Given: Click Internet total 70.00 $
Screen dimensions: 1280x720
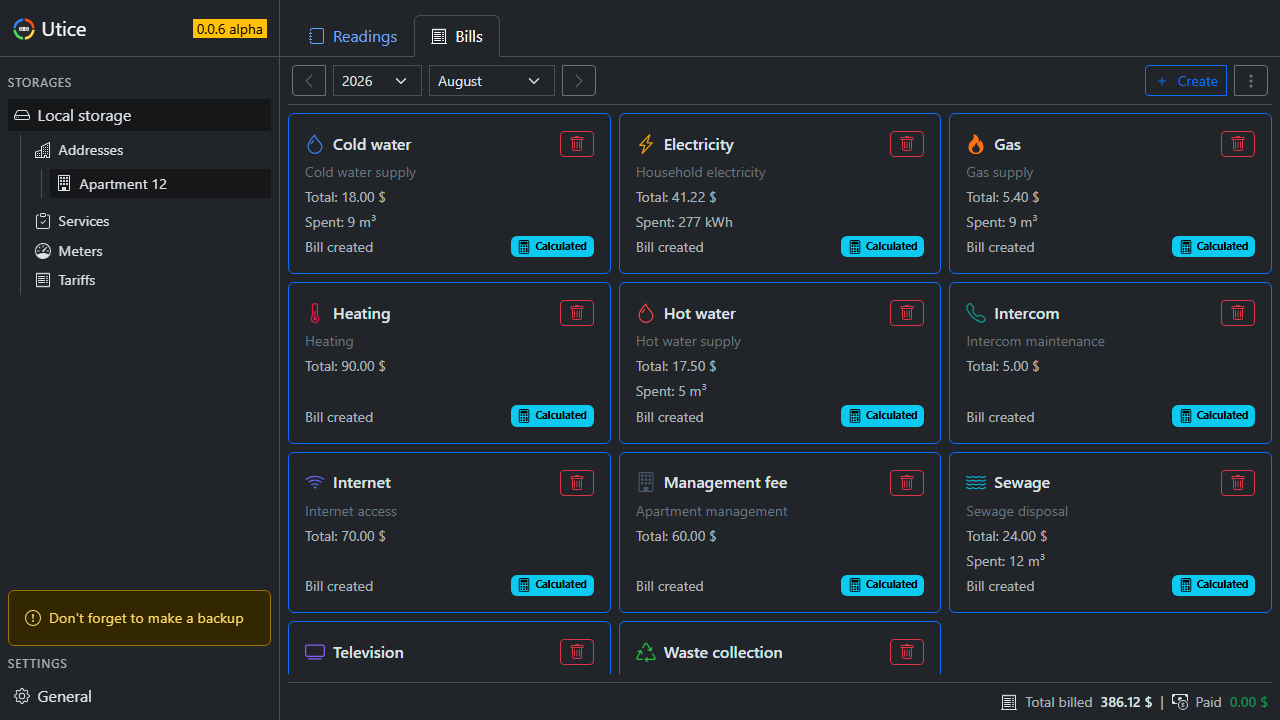Looking at the screenshot, I should pyautogui.click(x=345, y=536).
